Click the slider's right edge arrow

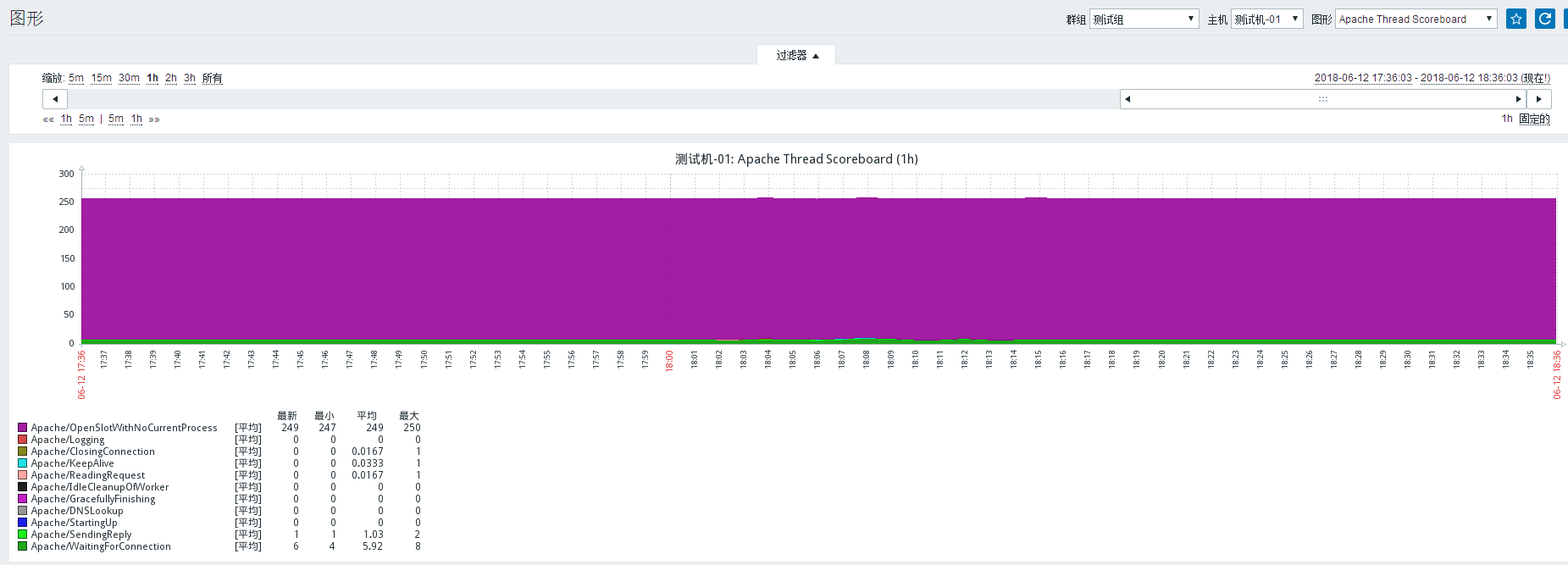pyautogui.click(x=1519, y=99)
